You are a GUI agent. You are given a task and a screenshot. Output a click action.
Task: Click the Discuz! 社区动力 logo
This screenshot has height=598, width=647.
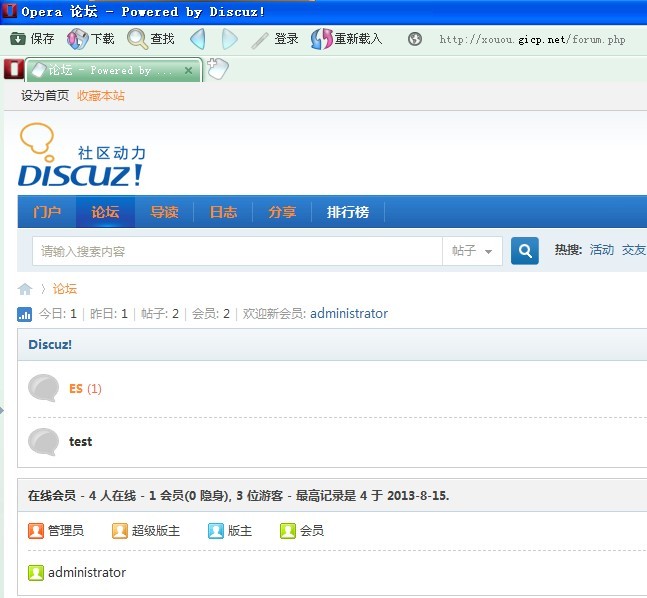point(82,155)
